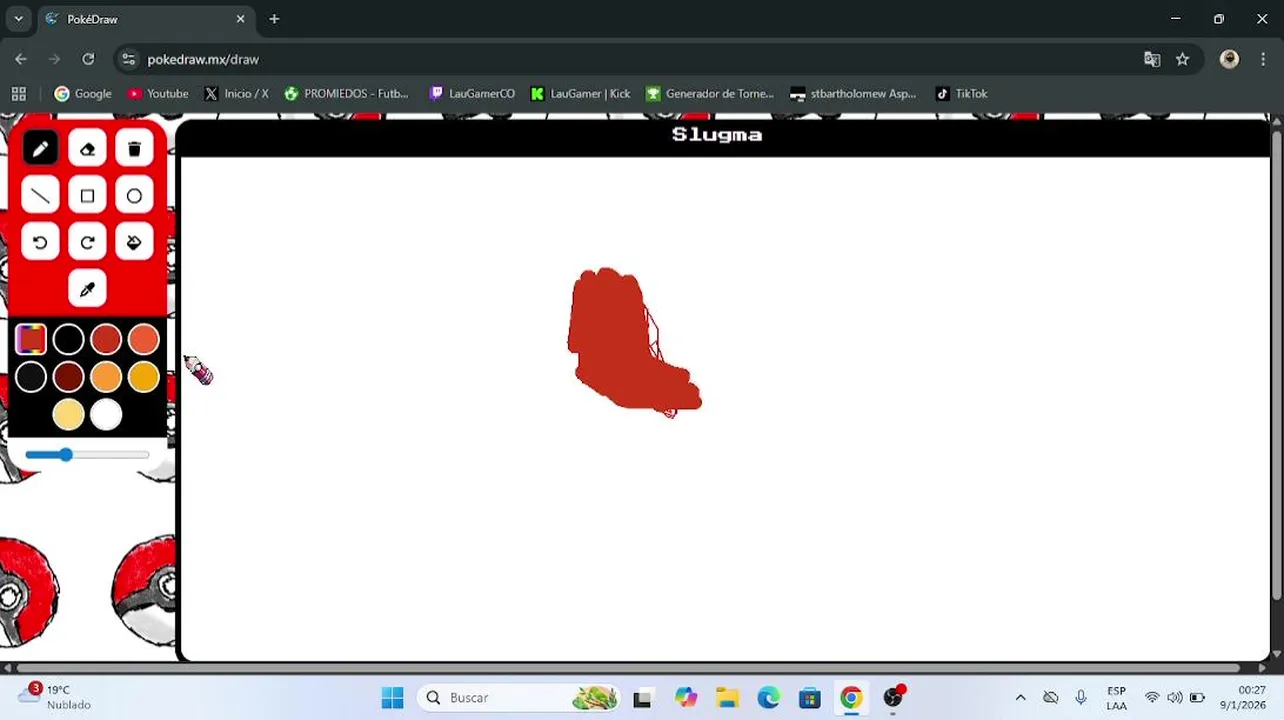This screenshot has height=720, width=1284.
Task: Clear canvas with the trash icon
Action: tap(134, 149)
